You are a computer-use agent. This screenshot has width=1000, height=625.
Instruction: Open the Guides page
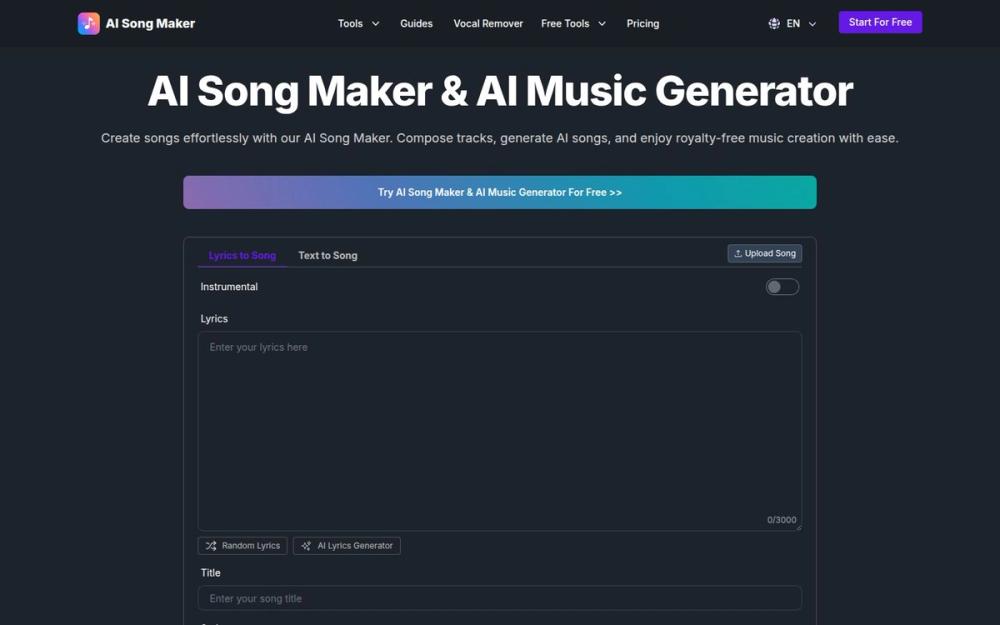(x=416, y=23)
